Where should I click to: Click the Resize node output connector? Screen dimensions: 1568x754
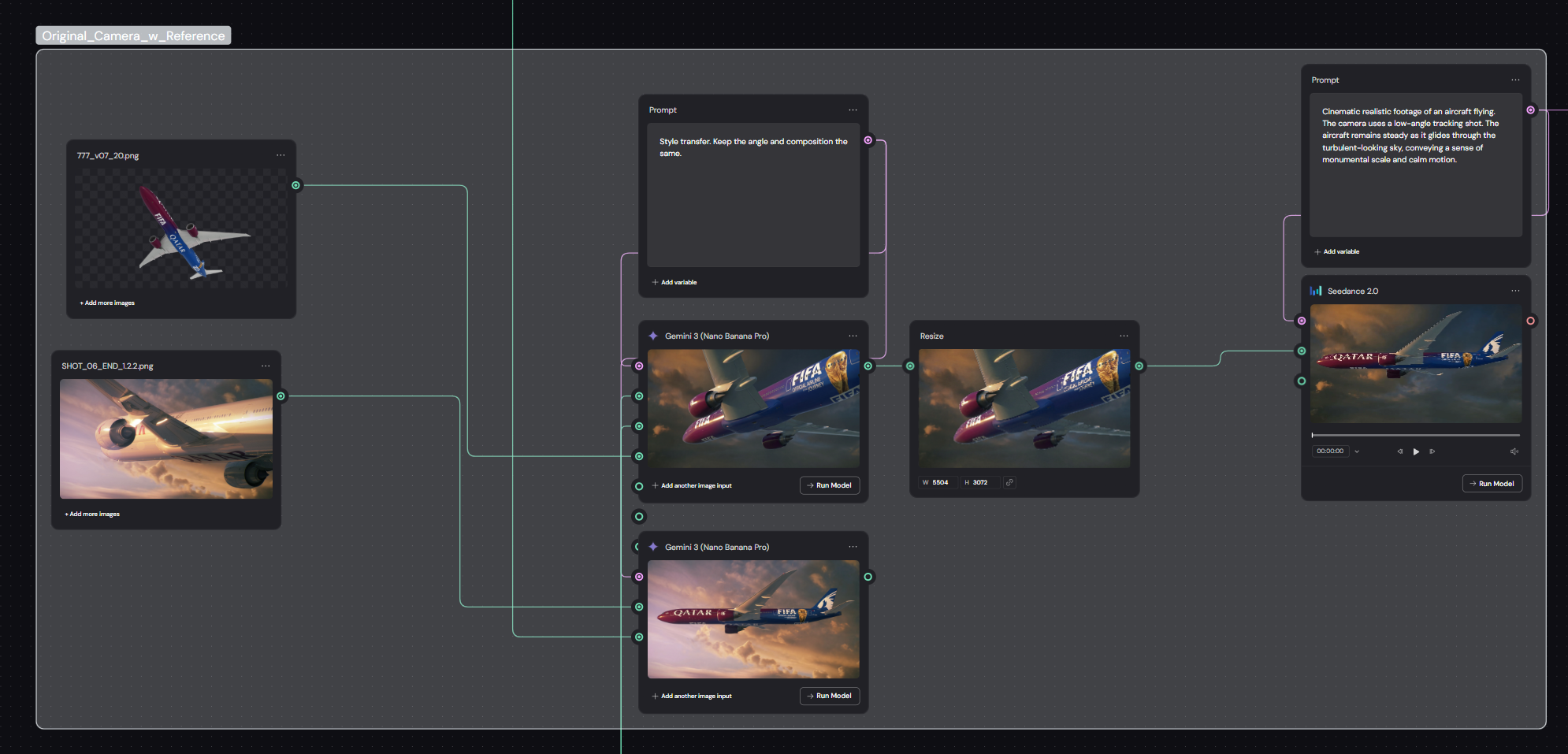1139,366
